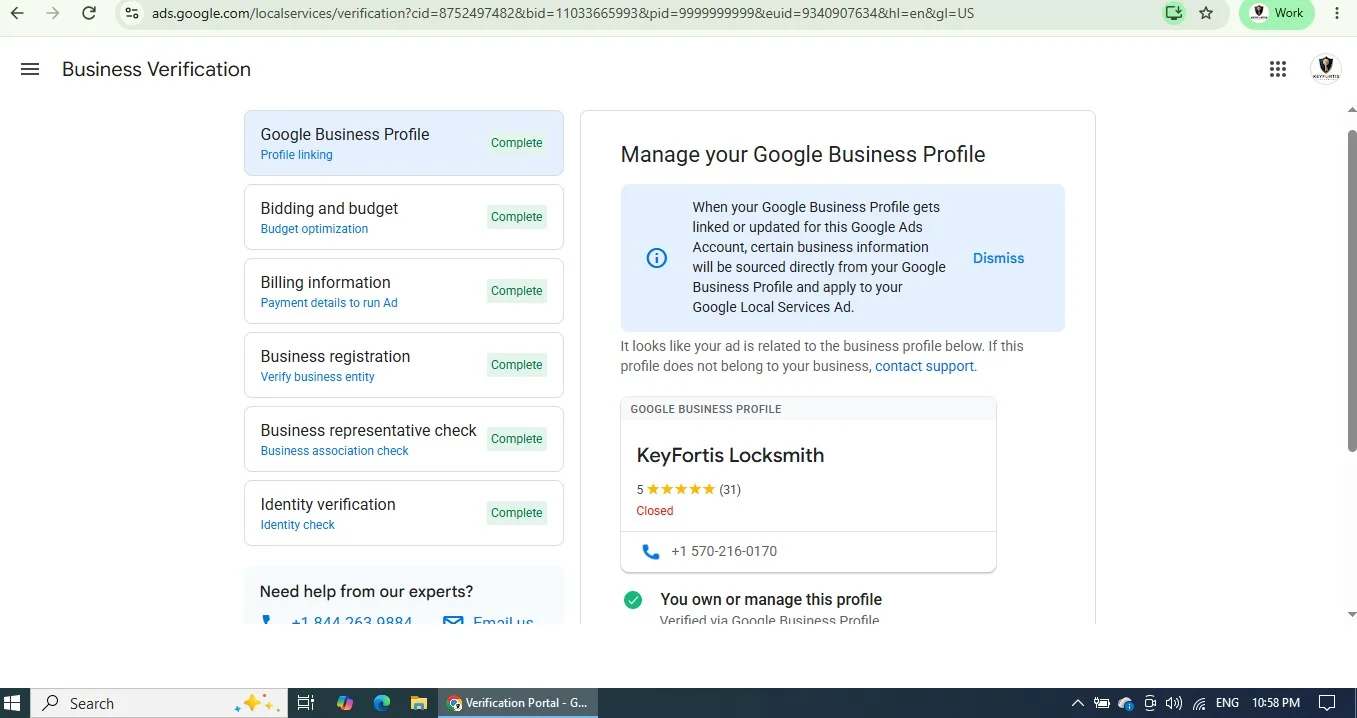Launch Microsoft Edge from taskbar

[x=382, y=703]
